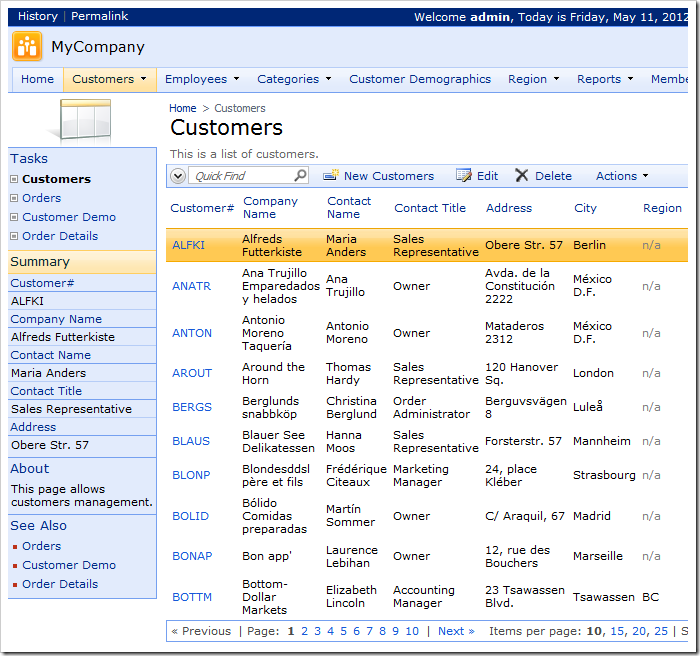Open customer BLAUS link
This screenshot has height=656, width=700.
pyautogui.click(x=191, y=441)
